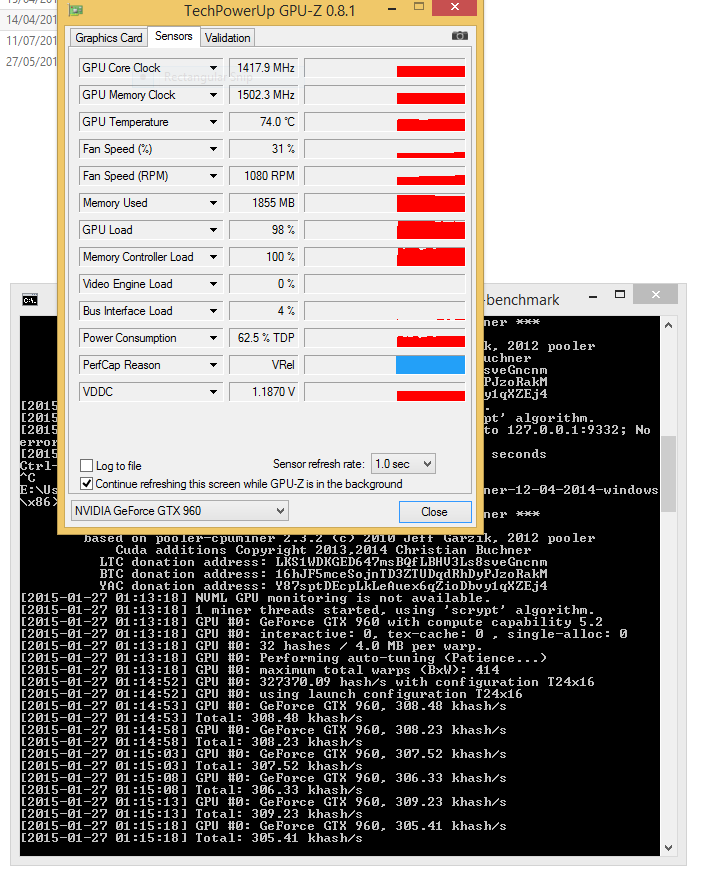Screen dimensions: 719x894
Task: Click the 1.1870 V VDDC value
Action: coord(263,392)
